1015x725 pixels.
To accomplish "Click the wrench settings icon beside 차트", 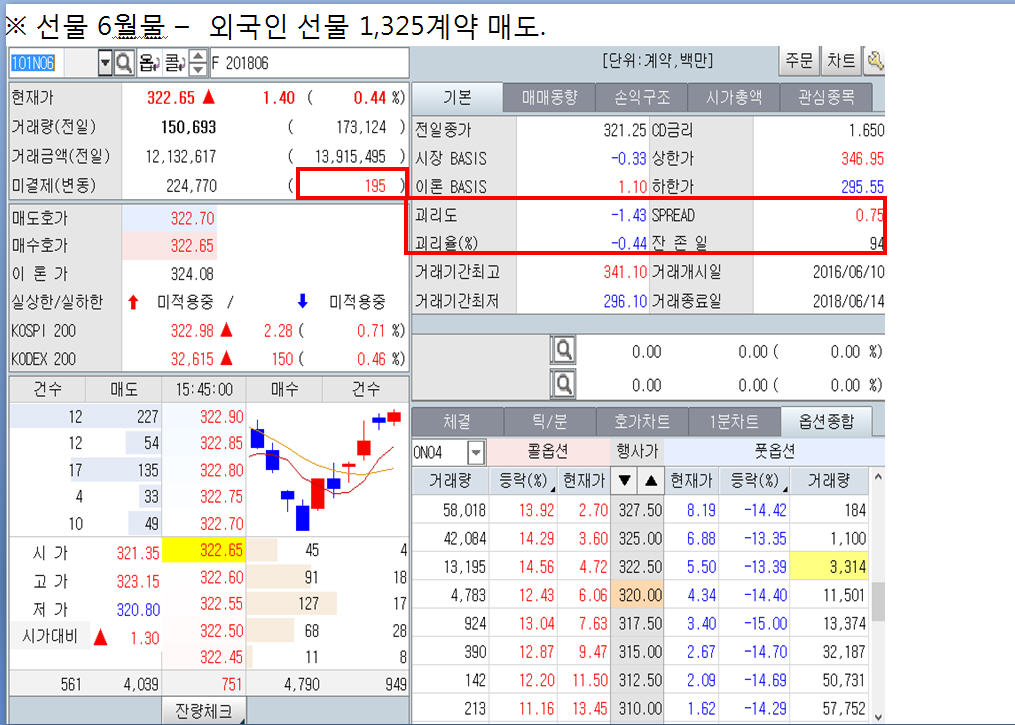I will [876, 61].
